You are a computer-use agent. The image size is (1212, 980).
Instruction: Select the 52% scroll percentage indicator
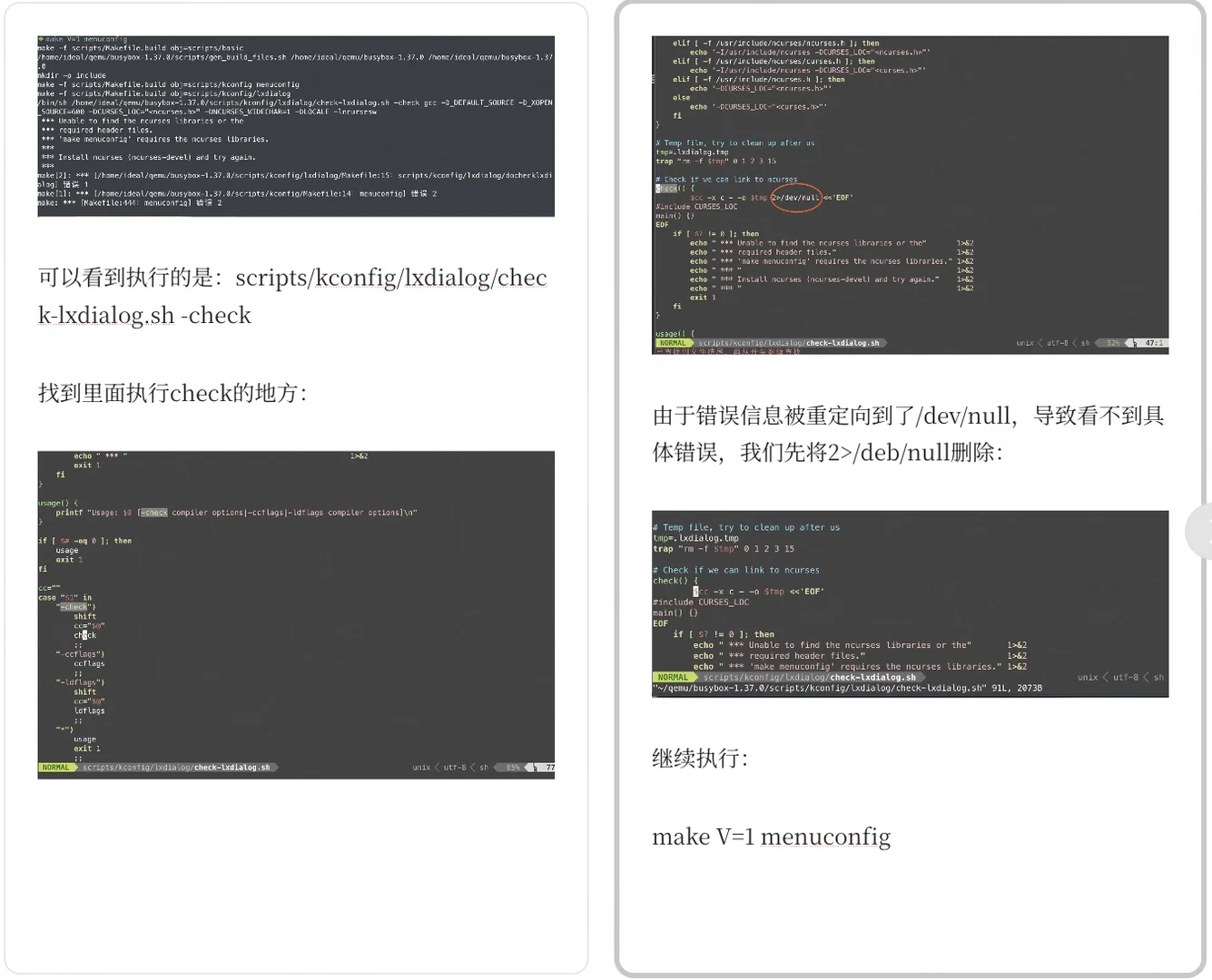(1112, 343)
